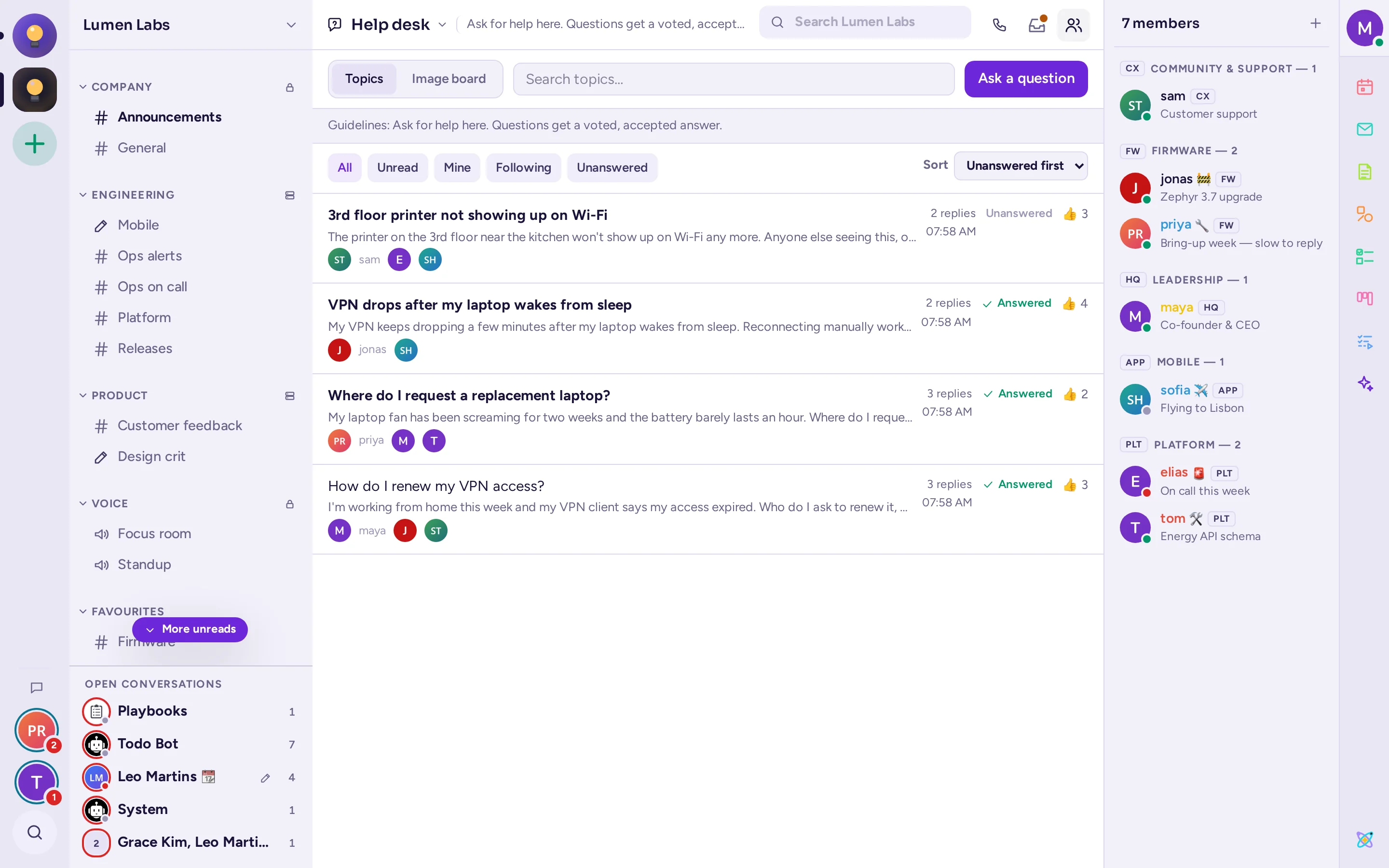Open the Ops alerts channel
The height and width of the screenshot is (868, 1389).
(191, 256)
